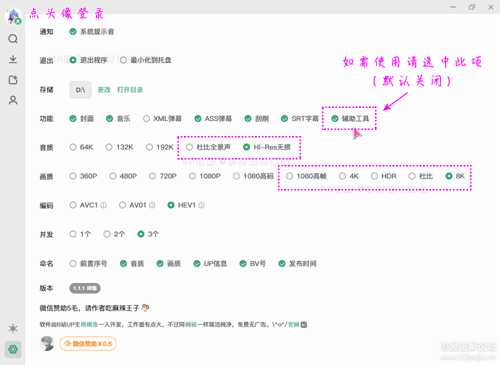500x365 pixels.
Task: Select 192K audio quality
Action: pos(149,147)
